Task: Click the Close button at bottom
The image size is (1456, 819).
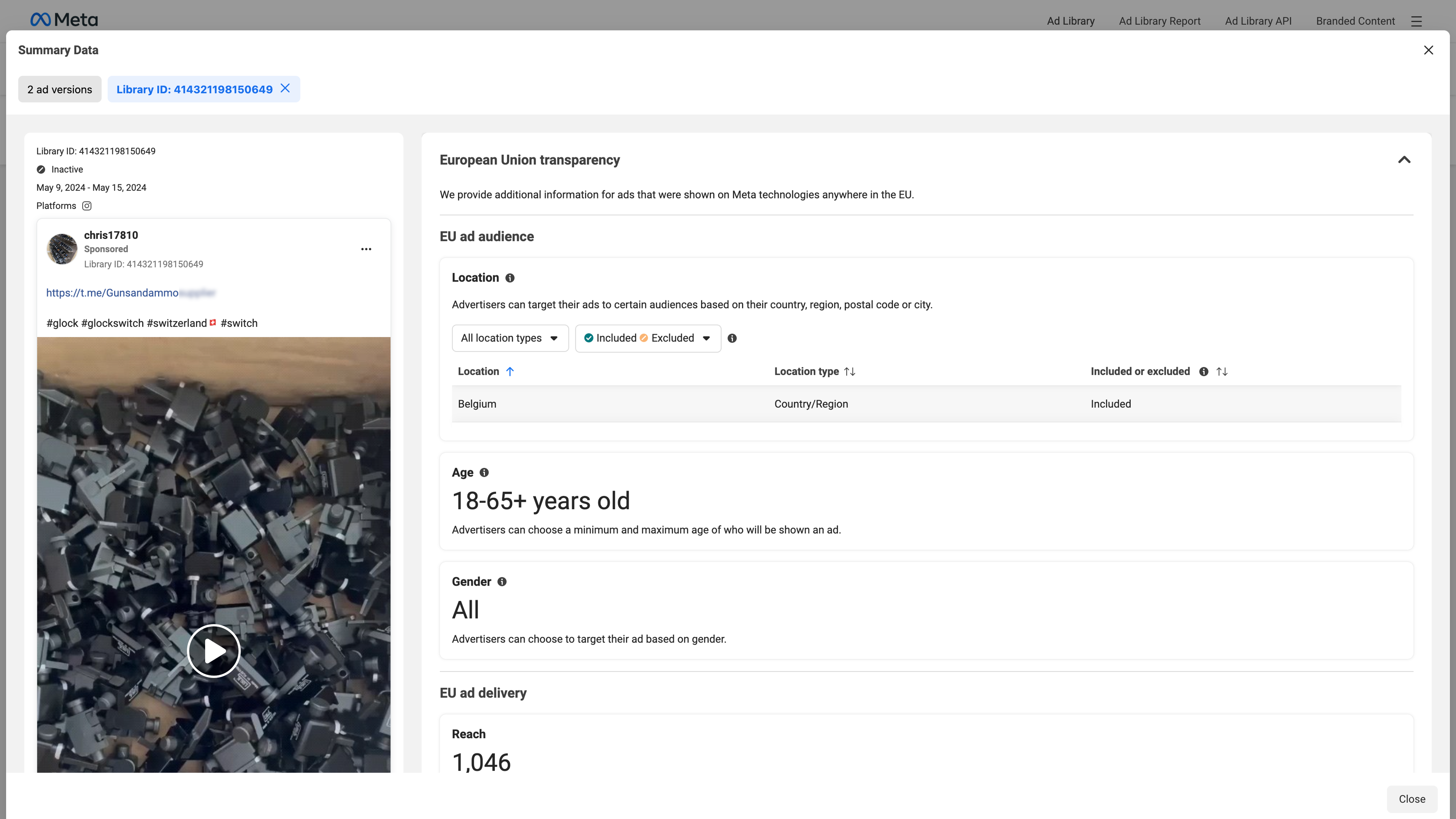Action: click(1411, 799)
